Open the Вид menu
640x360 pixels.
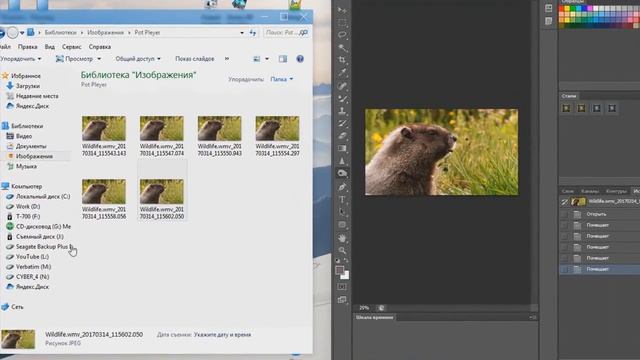[49, 47]
